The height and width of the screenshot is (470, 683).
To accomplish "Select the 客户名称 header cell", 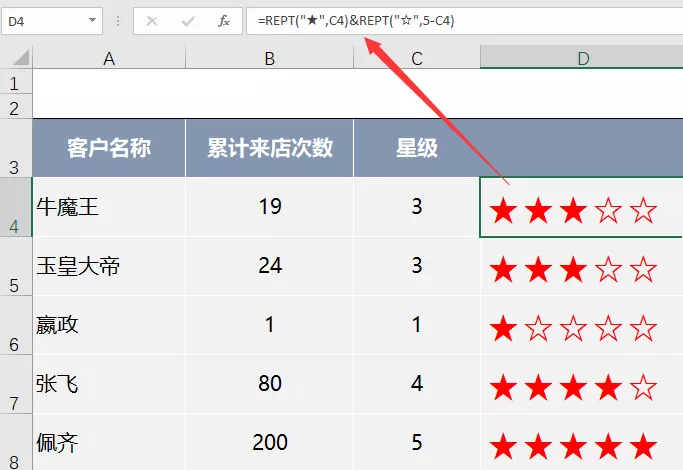I will (109, 149).
